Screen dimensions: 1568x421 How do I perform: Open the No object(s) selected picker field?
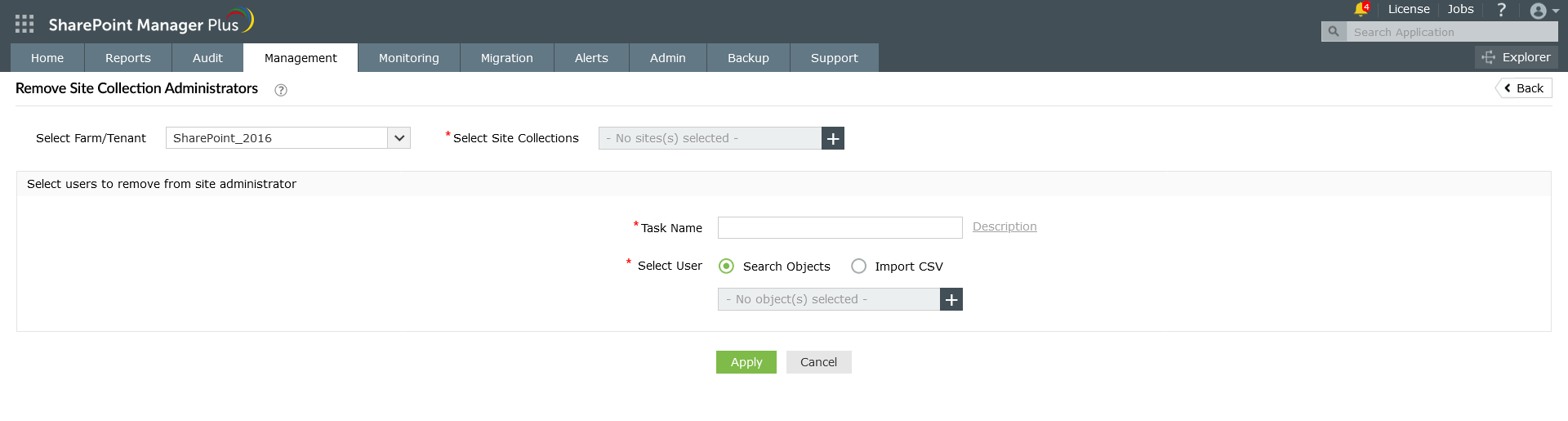click(x=828, y=299)
